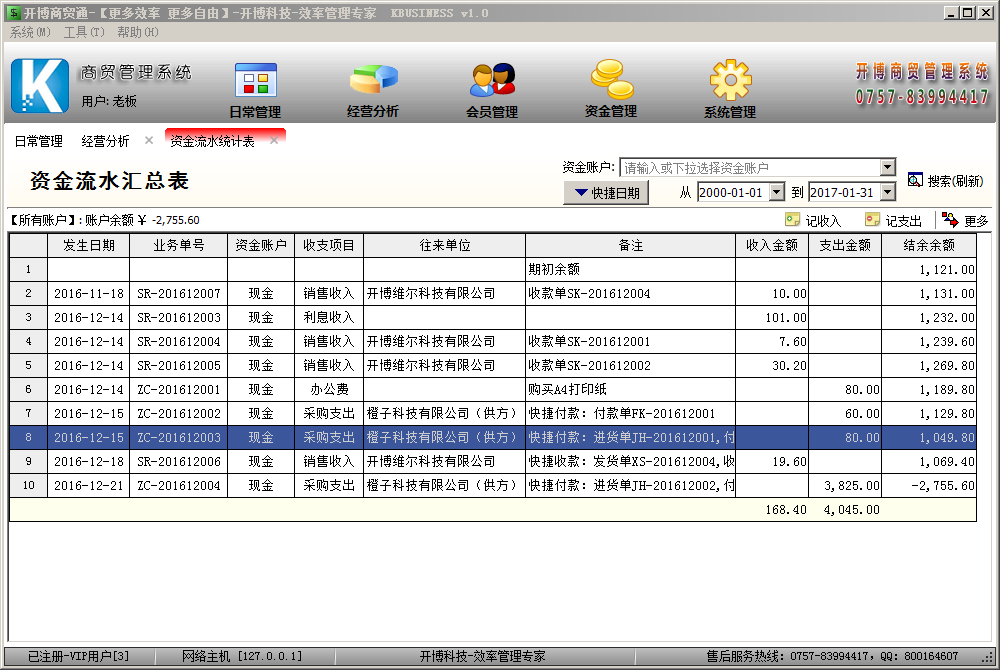Click the 收入金额 column header
1000x670 pixels.
click(772, 245)
